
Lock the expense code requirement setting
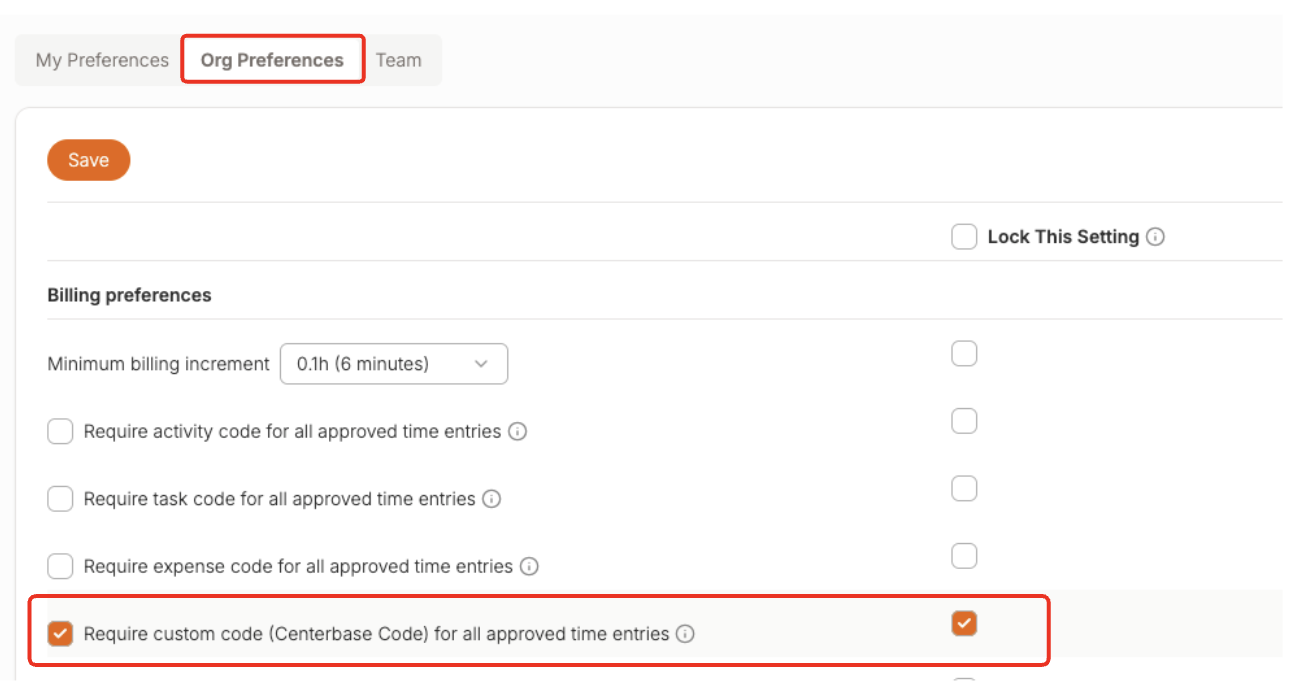[964, 555]
